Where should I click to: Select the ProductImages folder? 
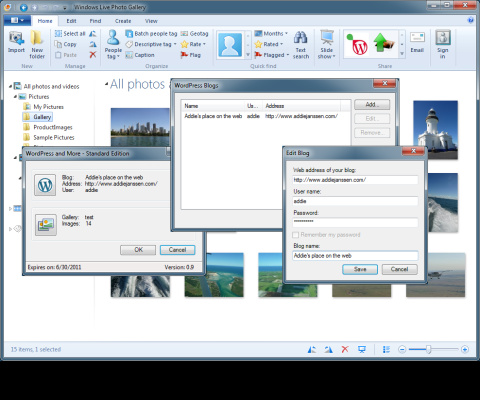53,127
